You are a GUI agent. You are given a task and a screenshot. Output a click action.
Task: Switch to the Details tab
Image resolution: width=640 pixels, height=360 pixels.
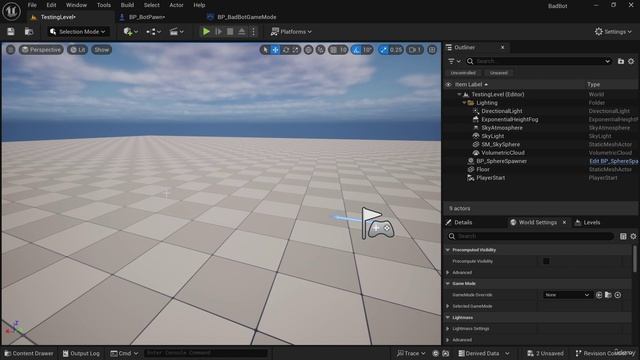463,222
